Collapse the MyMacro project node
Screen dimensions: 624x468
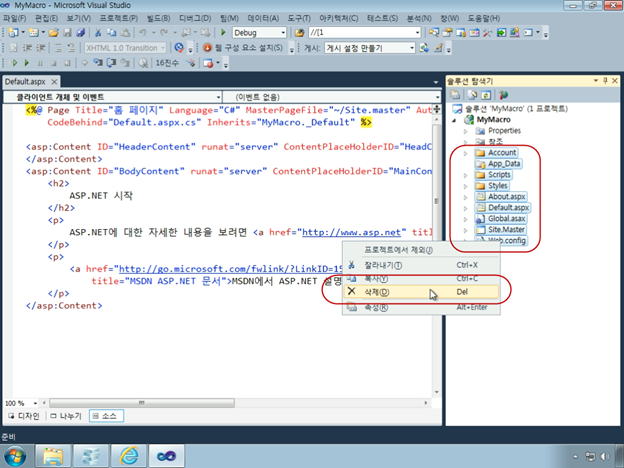tap(454, 120)
